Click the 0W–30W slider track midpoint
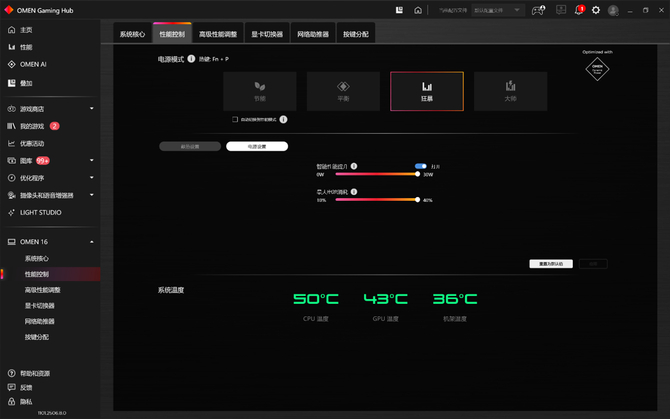This screenshot has width=670, height=419. tap(376, 174)
